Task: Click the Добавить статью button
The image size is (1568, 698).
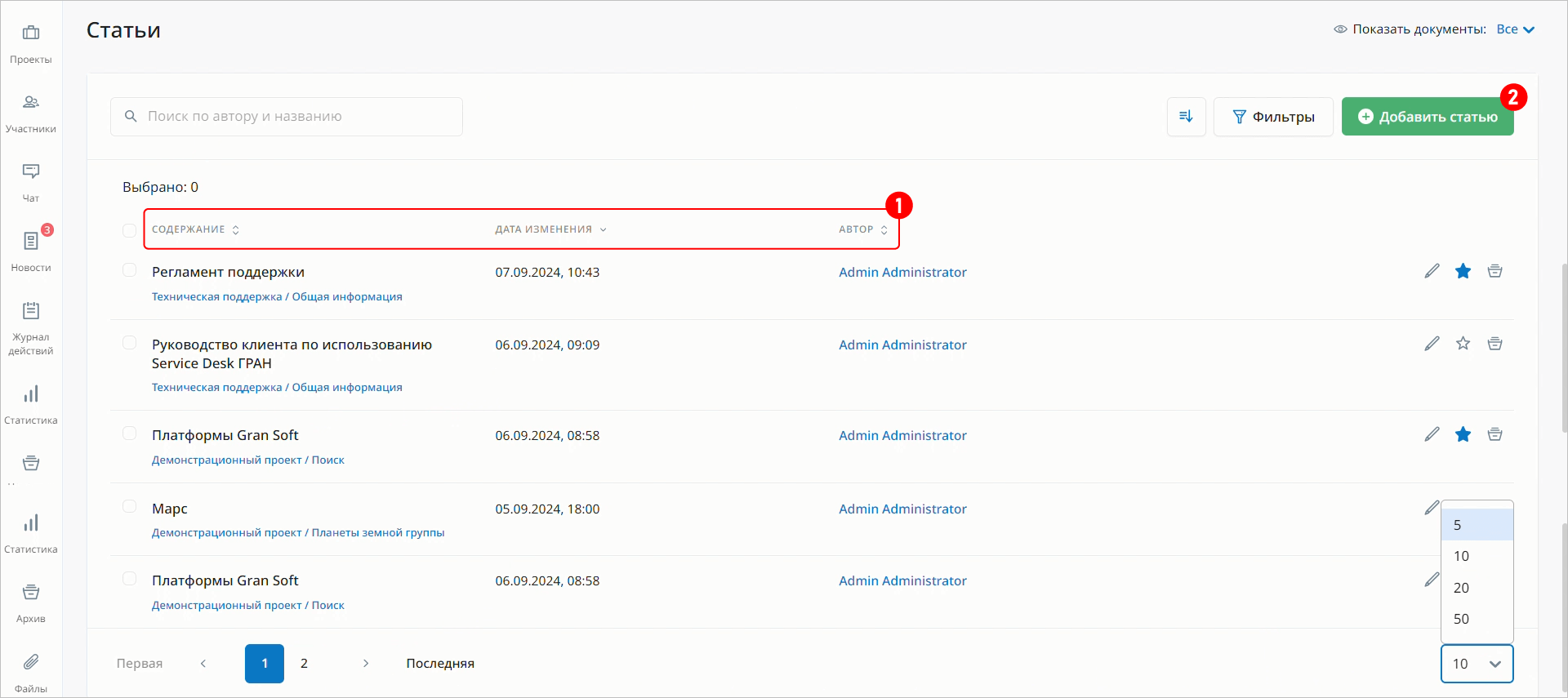Action: 1428,117
